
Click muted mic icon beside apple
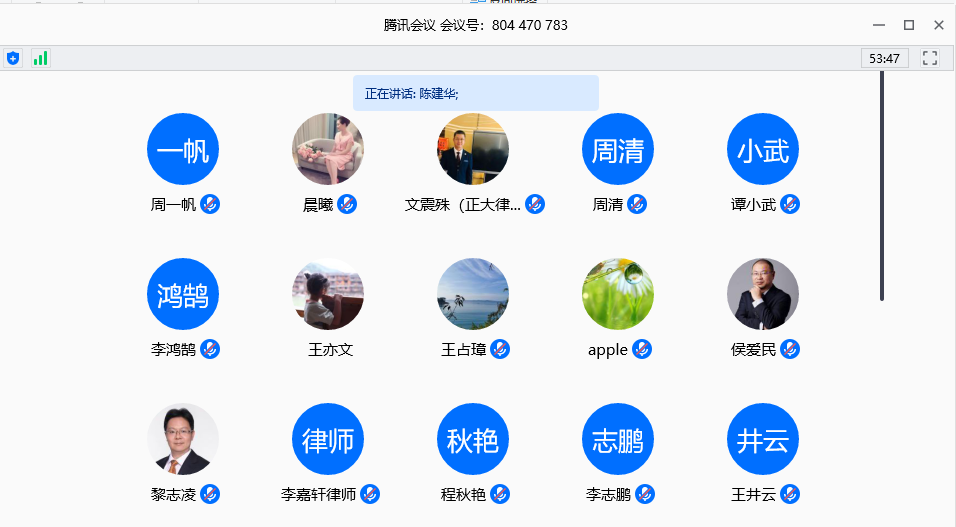pyautogui.click(x=641, y=349)
